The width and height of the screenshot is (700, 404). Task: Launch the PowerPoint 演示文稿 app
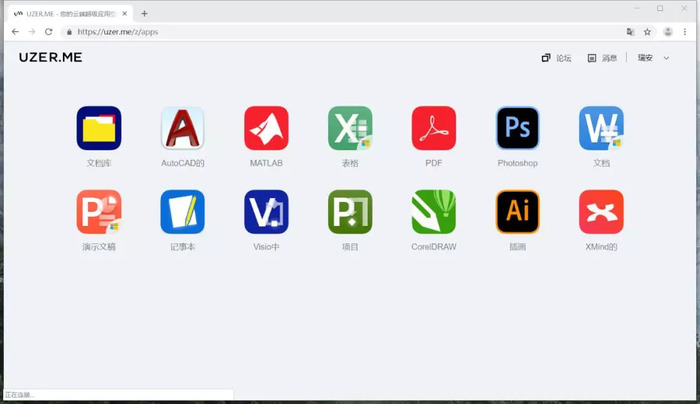pyautogui.click(x=99, y=212)
